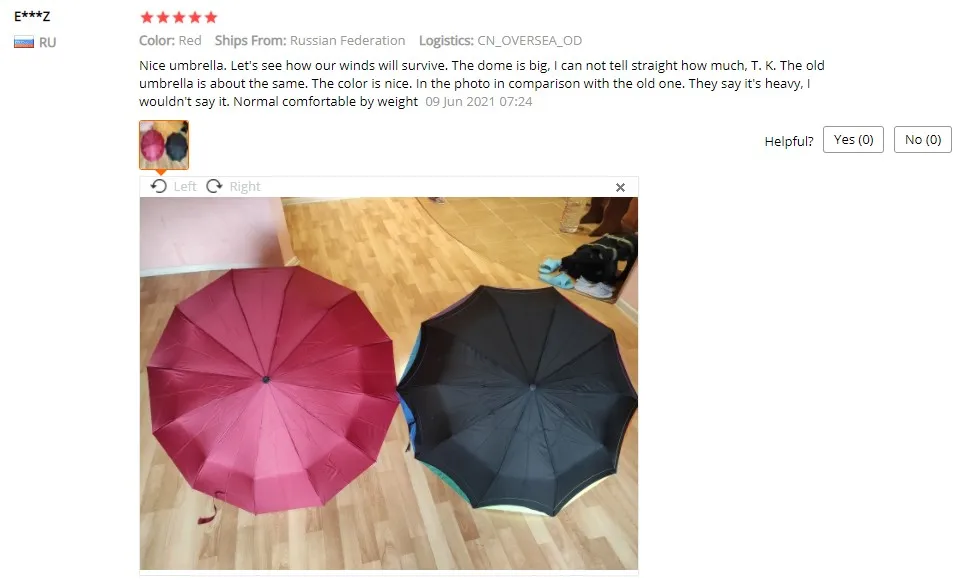The height and width of the screenshot is (586, 961).
Task: Click the five-star rating icons
Action: (x=178, y=17)
